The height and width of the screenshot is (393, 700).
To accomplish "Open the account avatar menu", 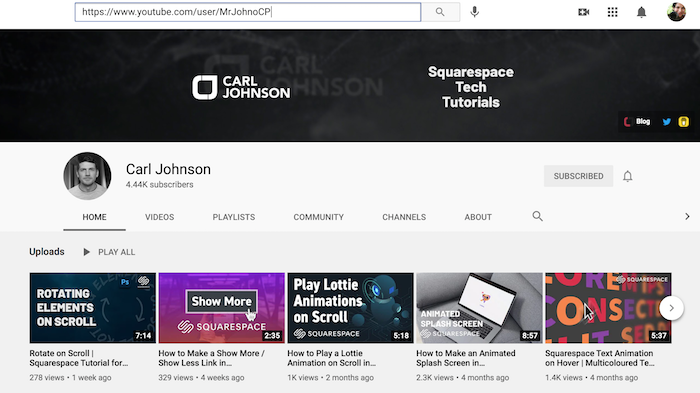I will pos(676,12).
